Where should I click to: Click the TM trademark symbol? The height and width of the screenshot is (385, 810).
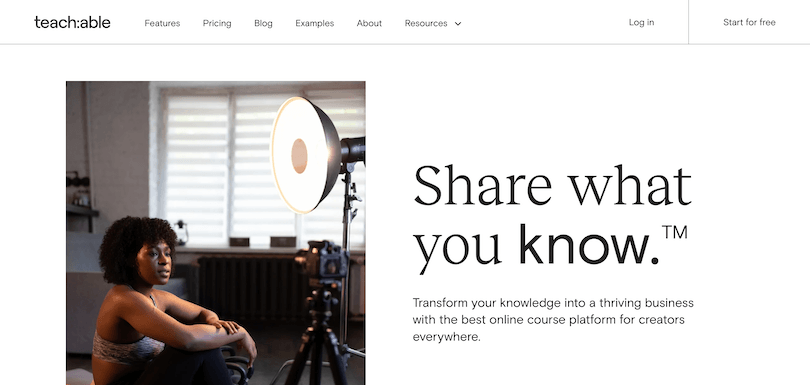675,233
